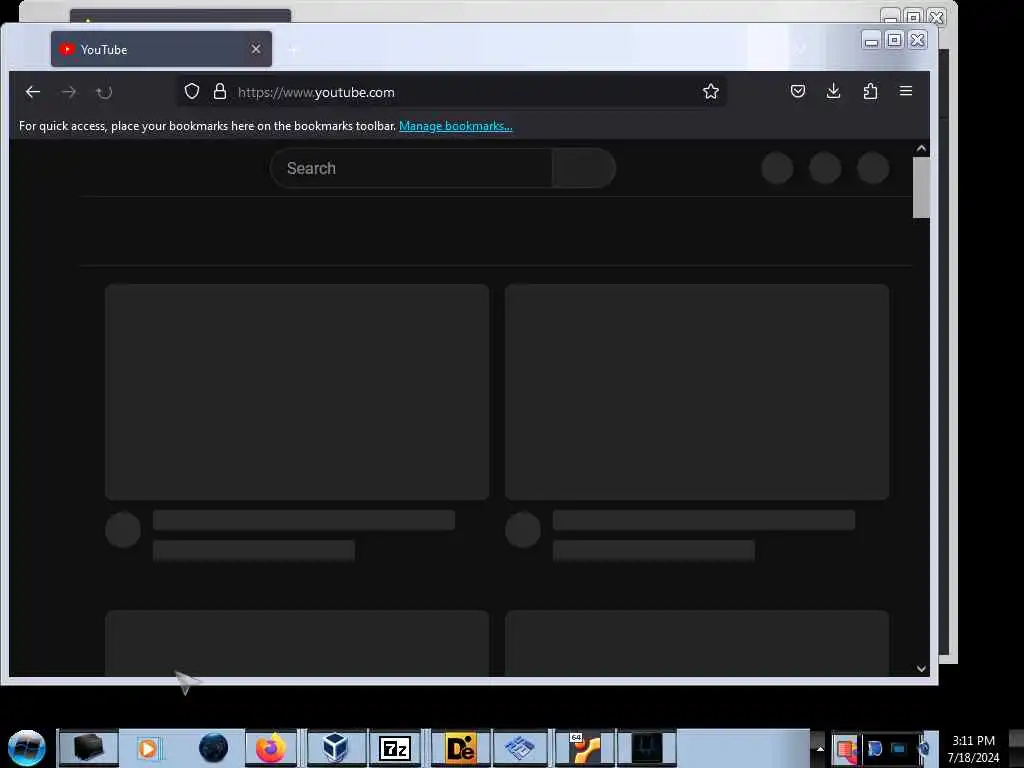Open the black box taskbar icon
The image size is (1024, 768).
click(88, 748)
